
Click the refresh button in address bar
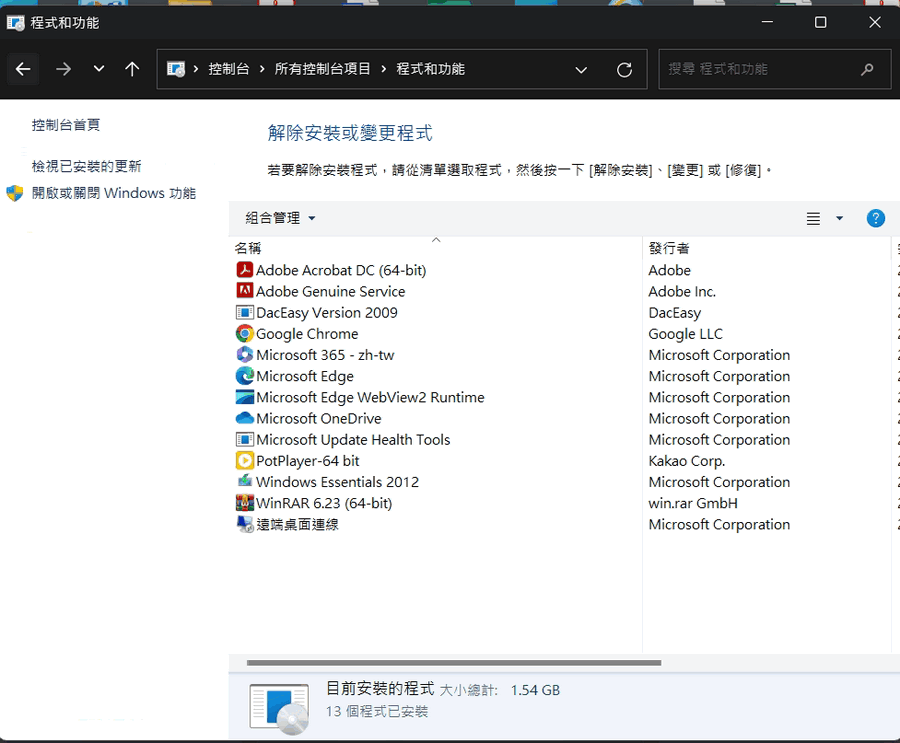point(625,69)
